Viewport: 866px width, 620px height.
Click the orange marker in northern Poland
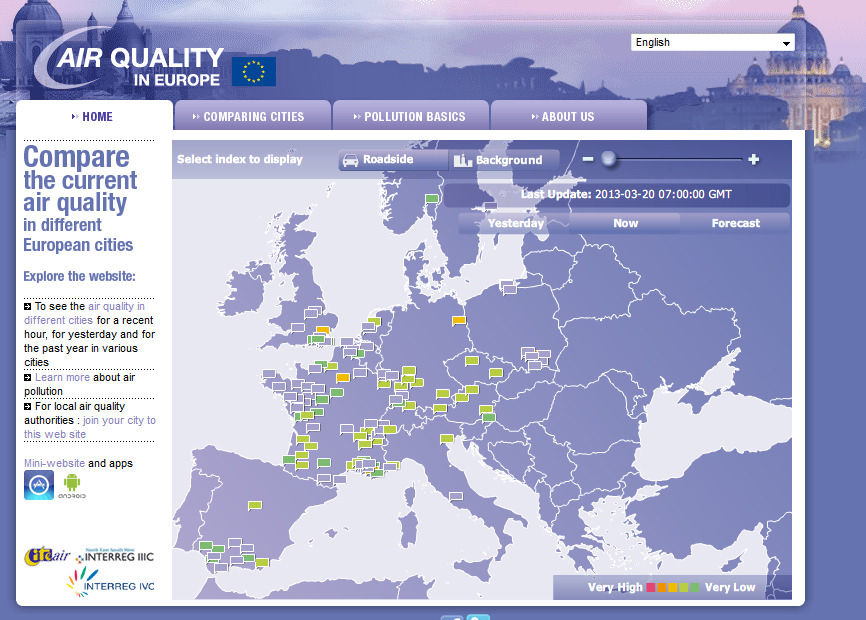[459, 321]
